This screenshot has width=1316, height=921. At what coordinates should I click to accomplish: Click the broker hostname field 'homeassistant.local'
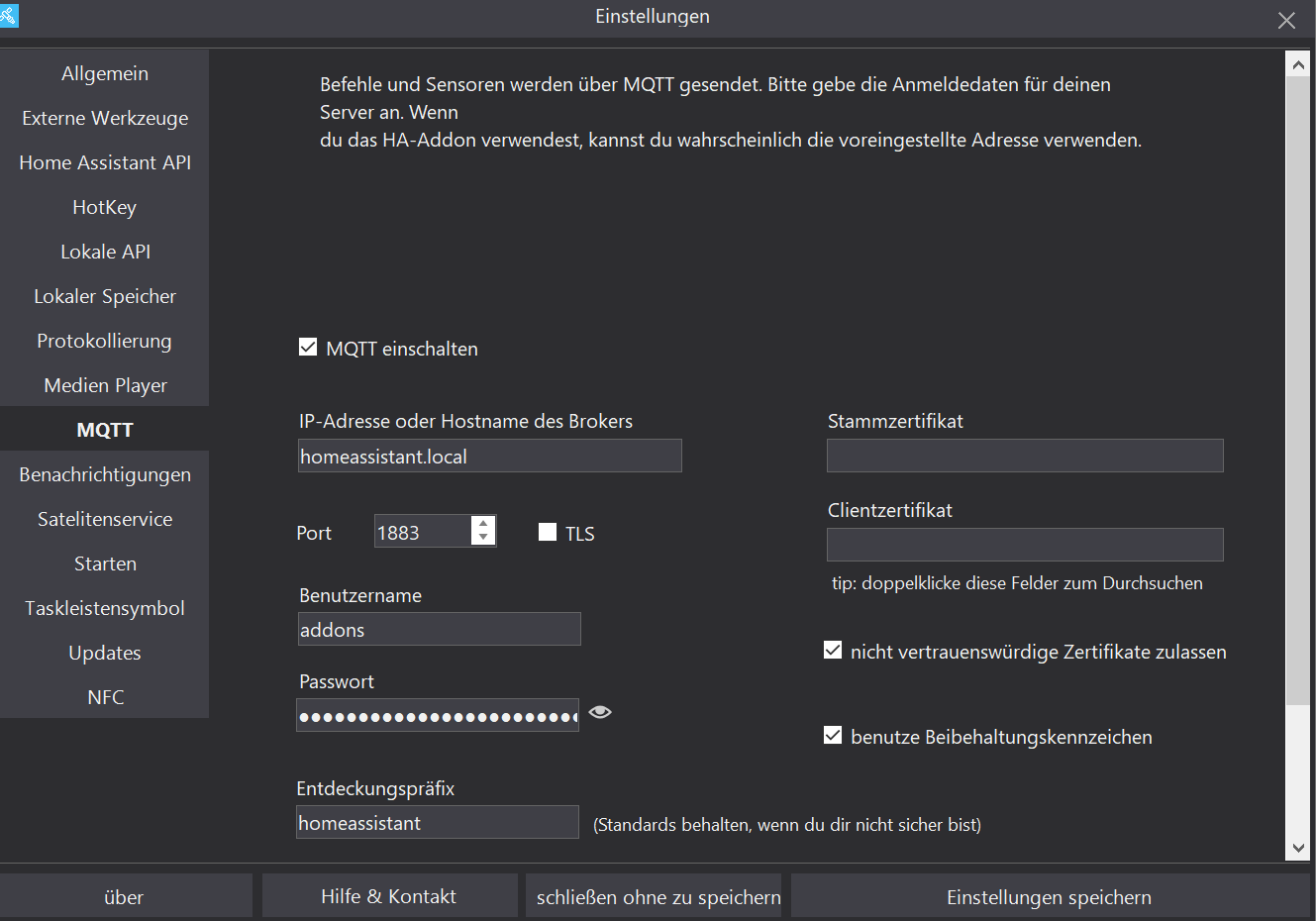coord(490,456)
